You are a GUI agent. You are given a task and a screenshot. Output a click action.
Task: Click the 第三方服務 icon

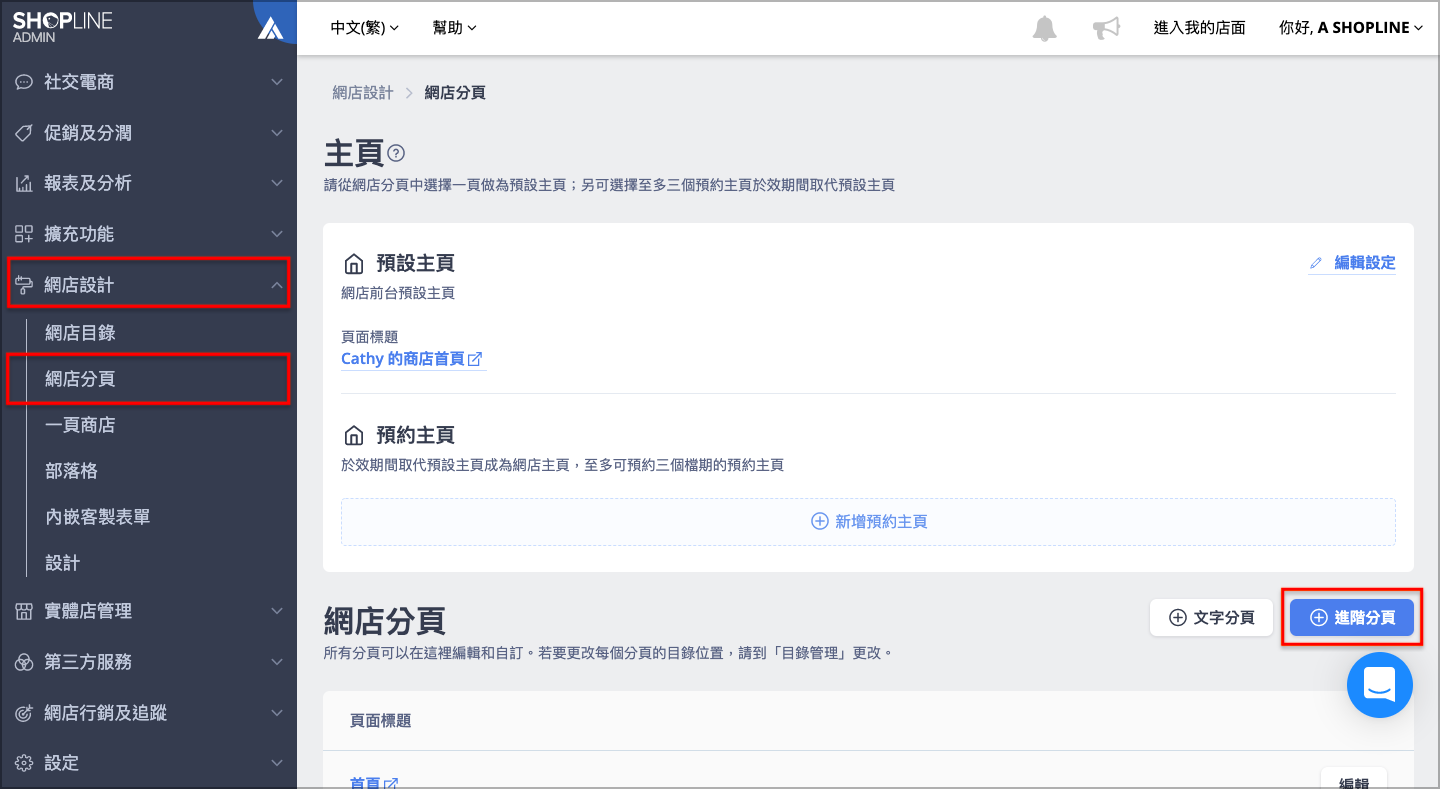[x=24, y=662]
